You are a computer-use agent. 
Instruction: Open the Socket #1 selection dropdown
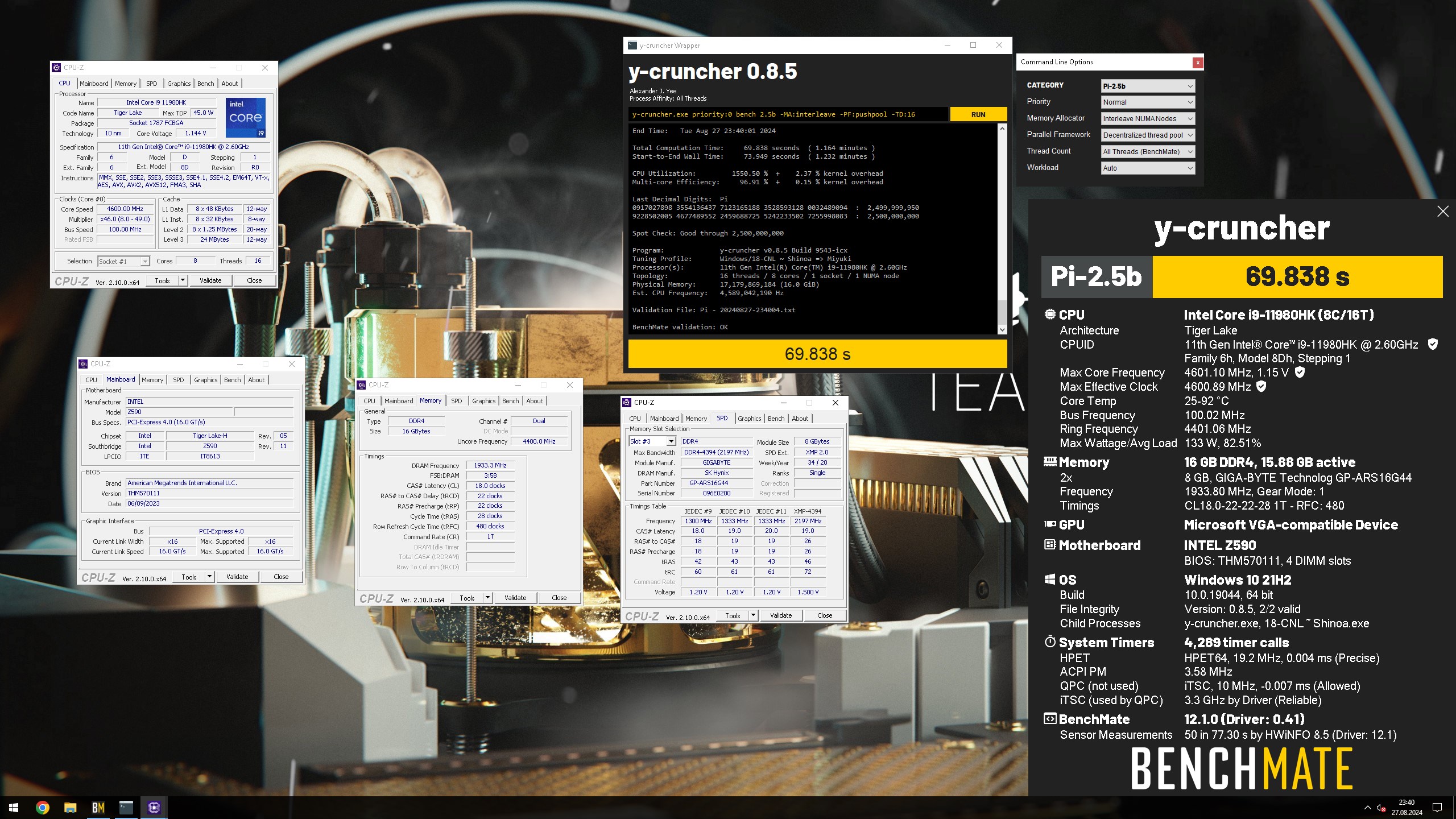point(123,262)
